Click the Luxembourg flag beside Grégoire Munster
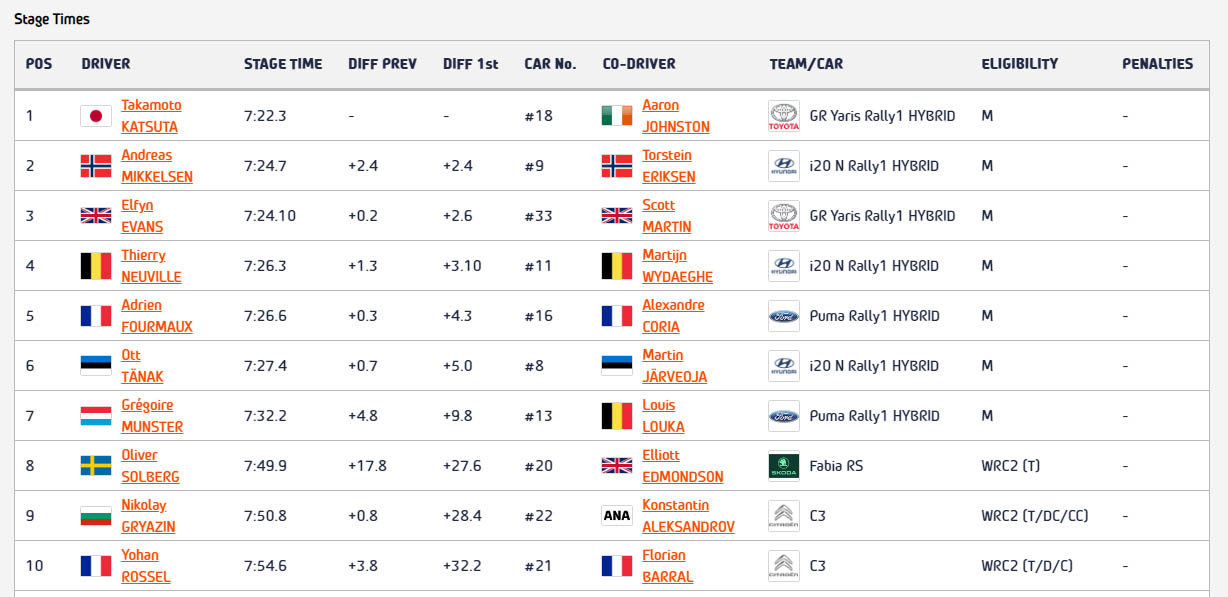The height and width of the screenshot is (597, 1228). pos(96,416)
